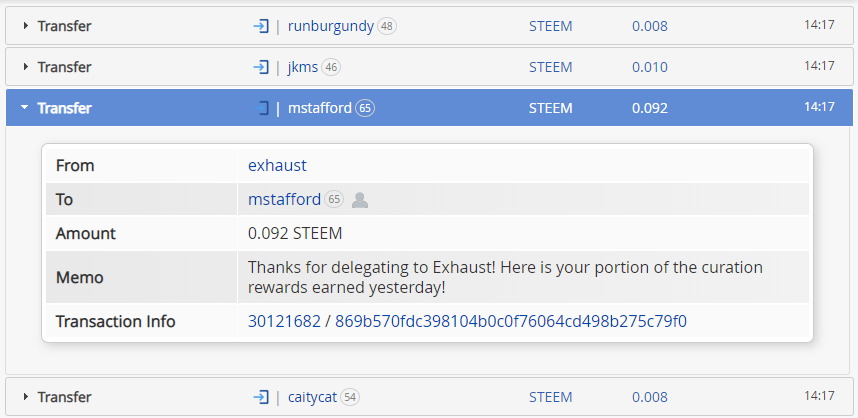Click incoming transfer icon beside caitycat

[x=261, y=397]
